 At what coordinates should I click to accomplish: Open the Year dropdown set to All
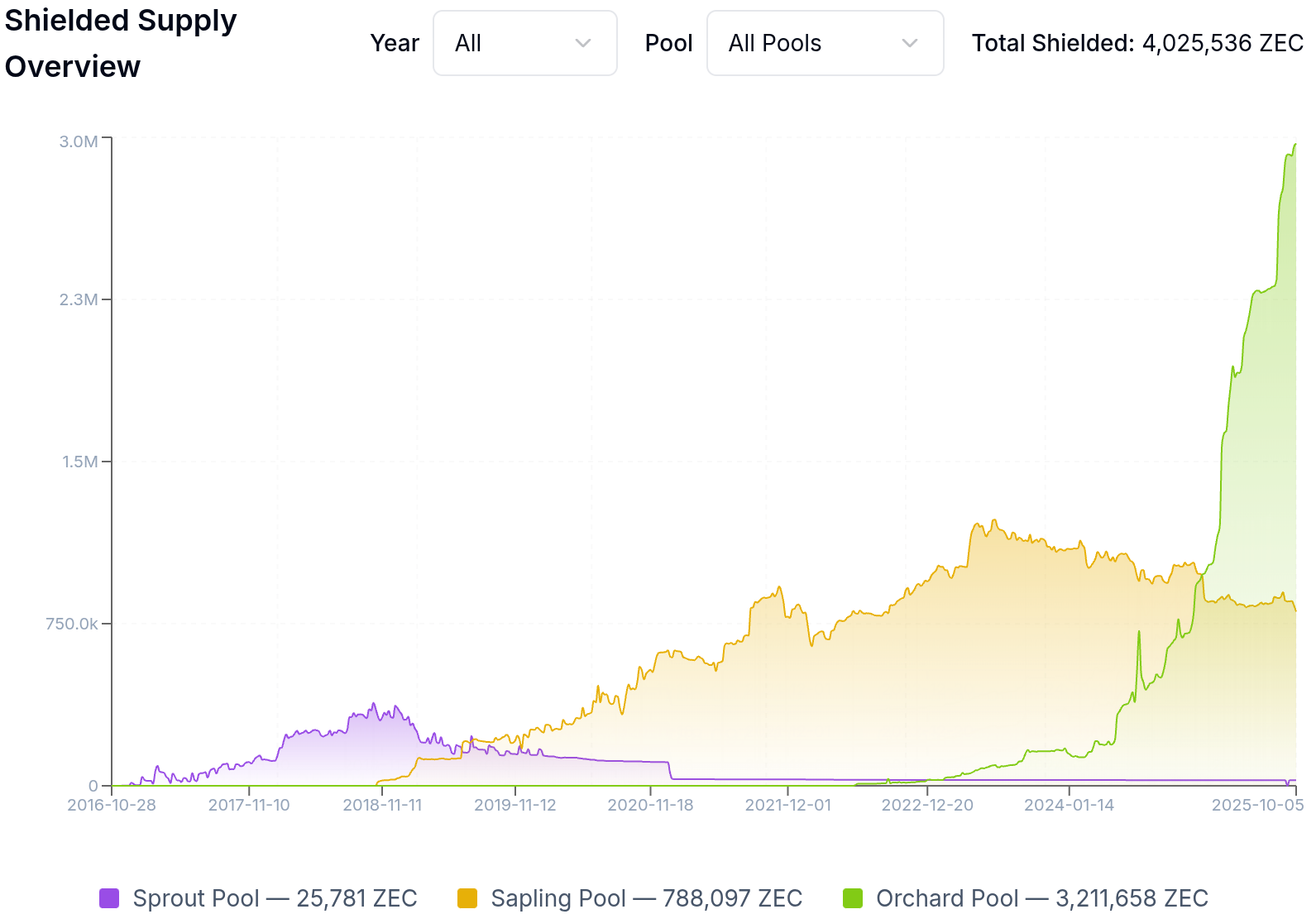[525, 43]
